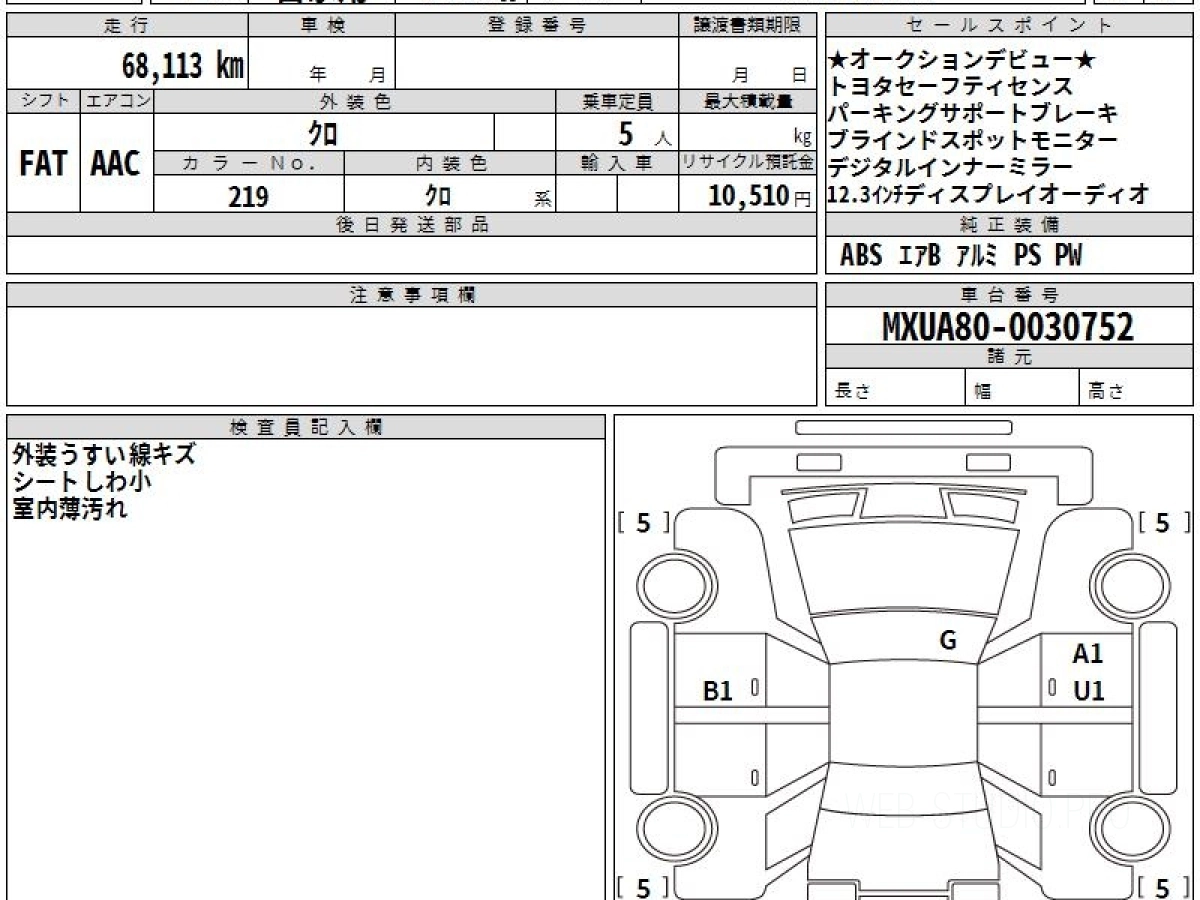Click the リサイクル預託金 header

pos(747,163)
